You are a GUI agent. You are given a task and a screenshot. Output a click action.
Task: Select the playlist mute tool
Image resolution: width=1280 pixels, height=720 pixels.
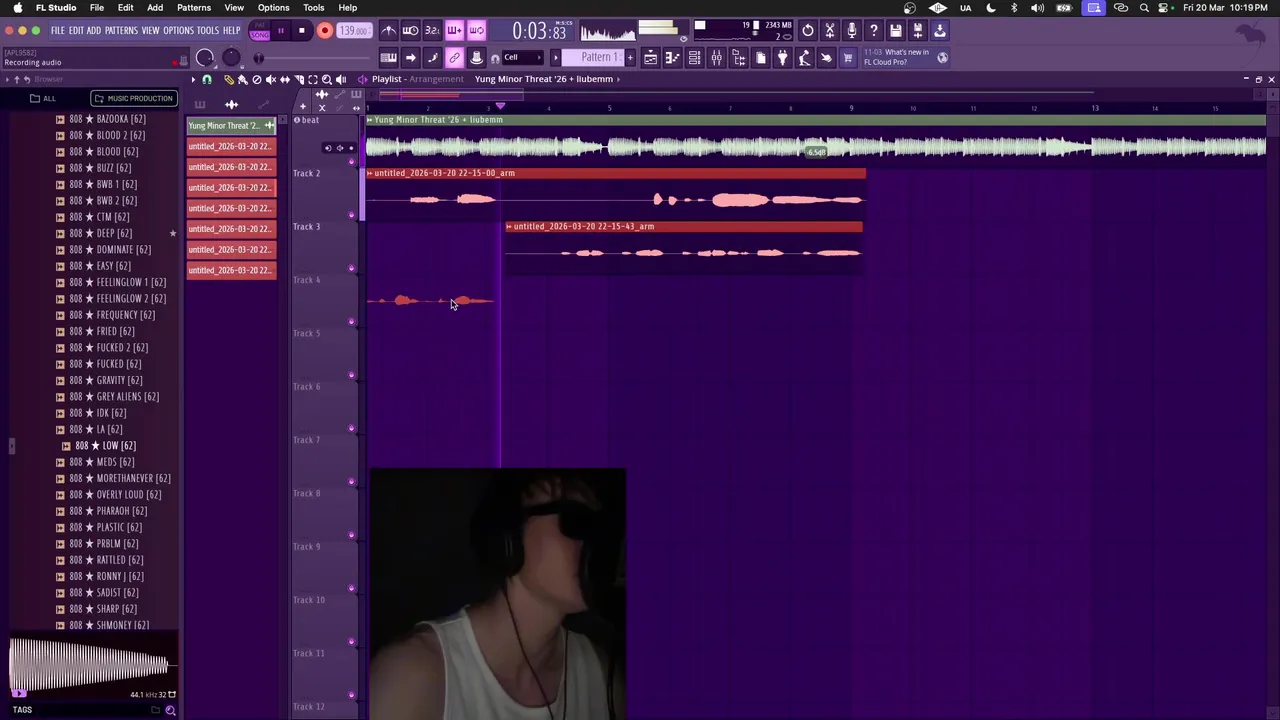(271, 79)
